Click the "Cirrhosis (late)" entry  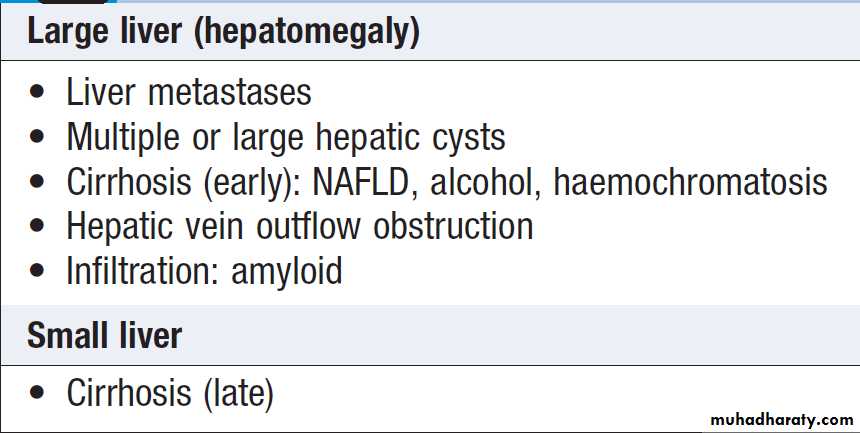coord(170,393)
